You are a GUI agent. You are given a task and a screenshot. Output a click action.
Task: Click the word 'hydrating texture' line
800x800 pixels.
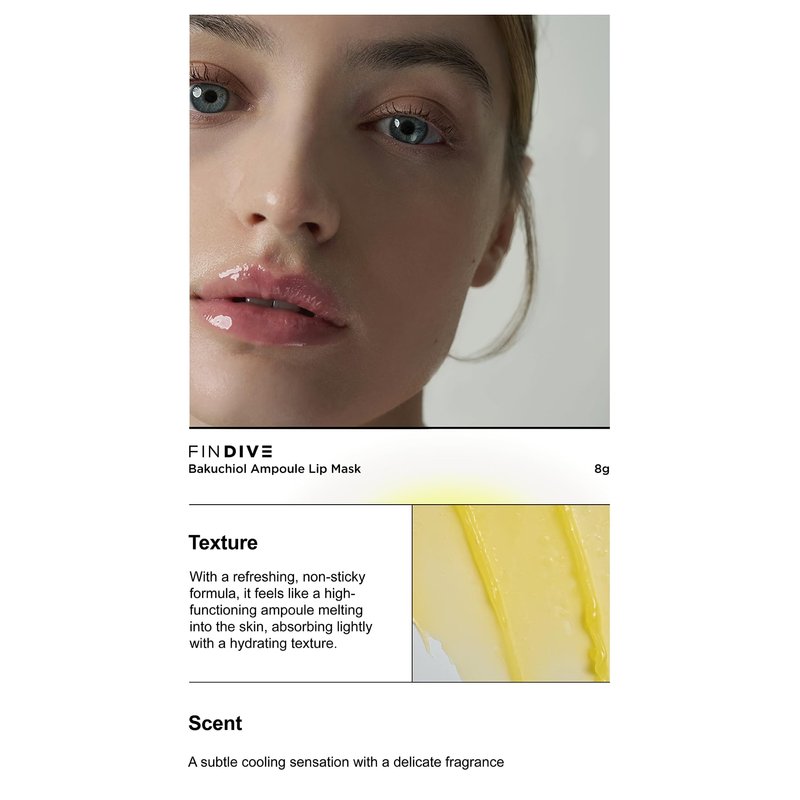coord(263,643)
